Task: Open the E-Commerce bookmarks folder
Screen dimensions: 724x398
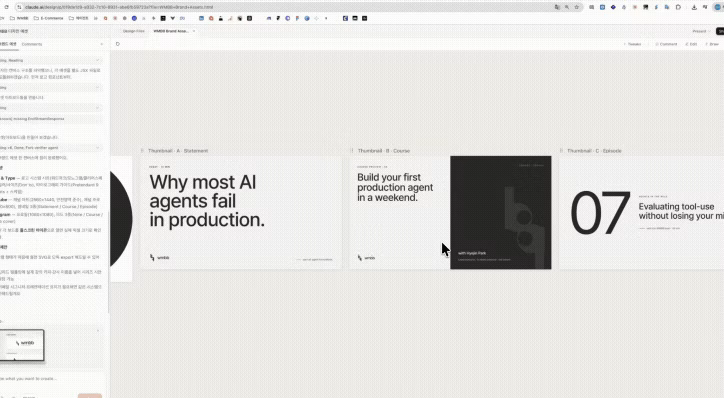Action: [x=48, y=18]
